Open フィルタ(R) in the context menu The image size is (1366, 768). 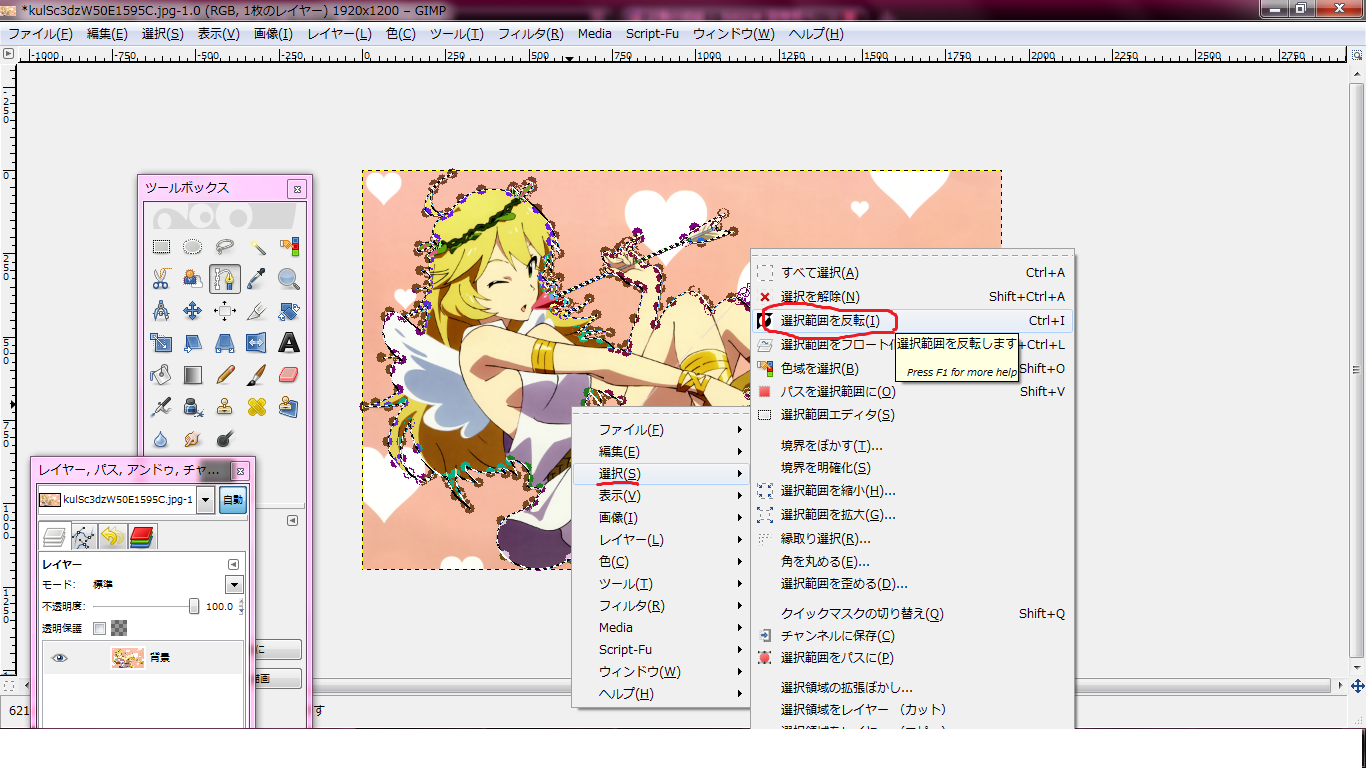(660, 606)
